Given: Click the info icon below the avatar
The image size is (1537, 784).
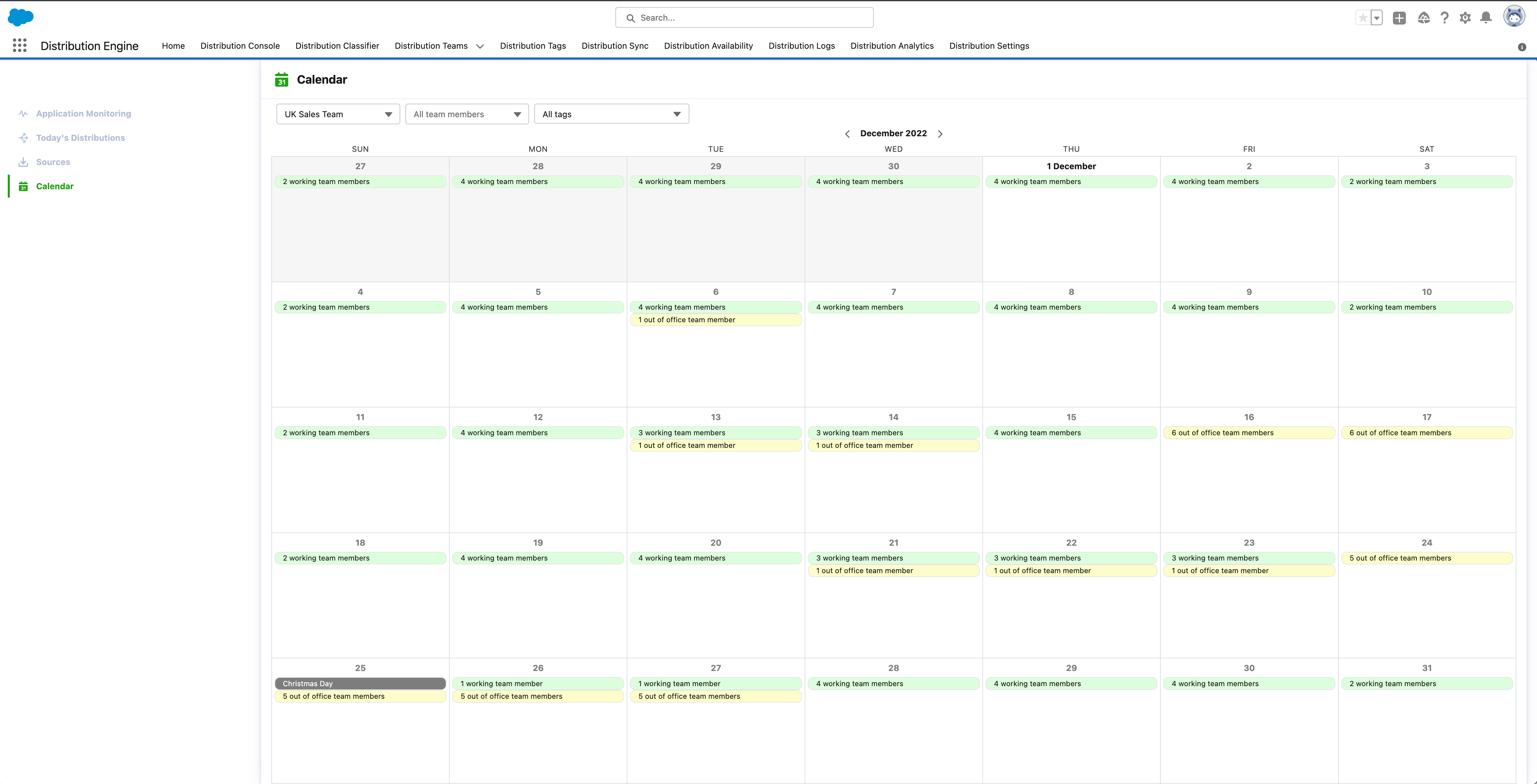Looking at the screenshot, I should (1522, 47).
